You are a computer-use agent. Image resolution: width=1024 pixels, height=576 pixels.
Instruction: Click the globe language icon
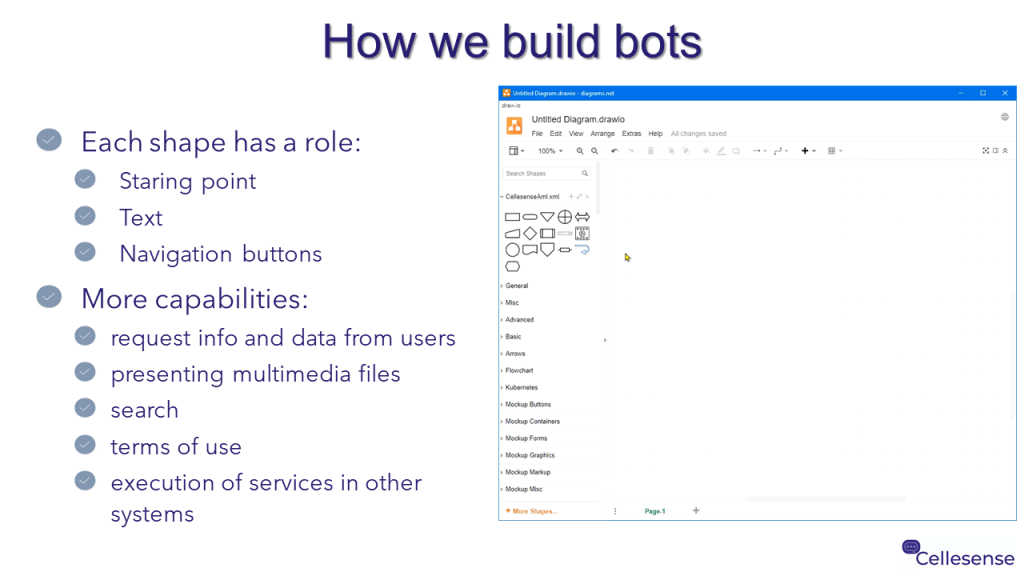point(1004,117)
